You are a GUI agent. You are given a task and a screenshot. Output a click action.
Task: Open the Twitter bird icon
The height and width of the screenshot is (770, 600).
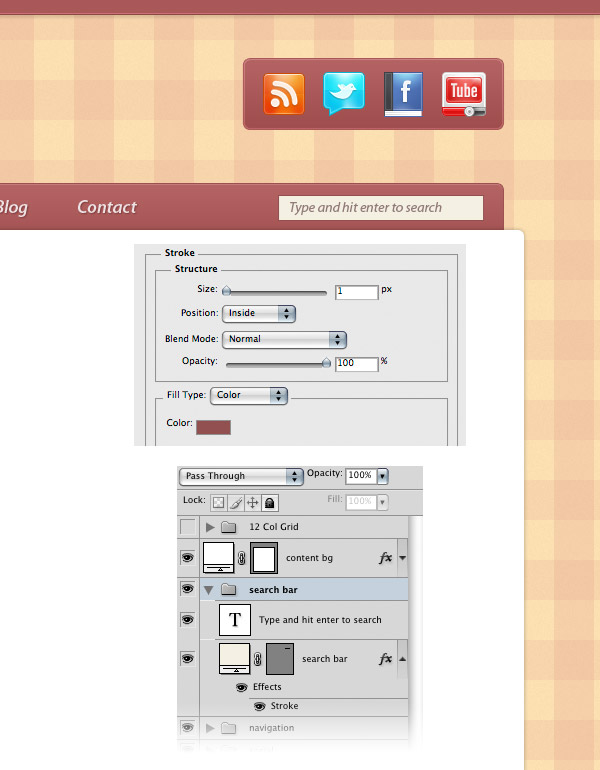pos(344,93)
